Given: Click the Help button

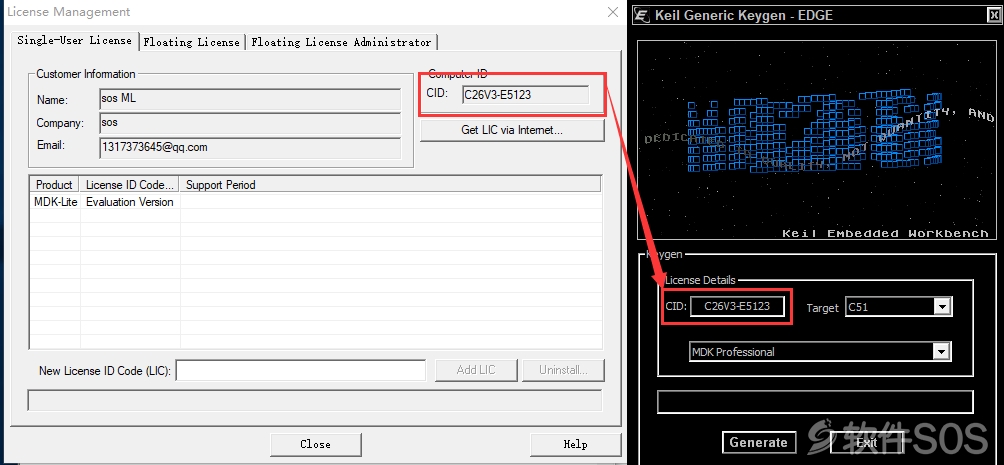Looking at the screenshot, I should tap(576, 444).
